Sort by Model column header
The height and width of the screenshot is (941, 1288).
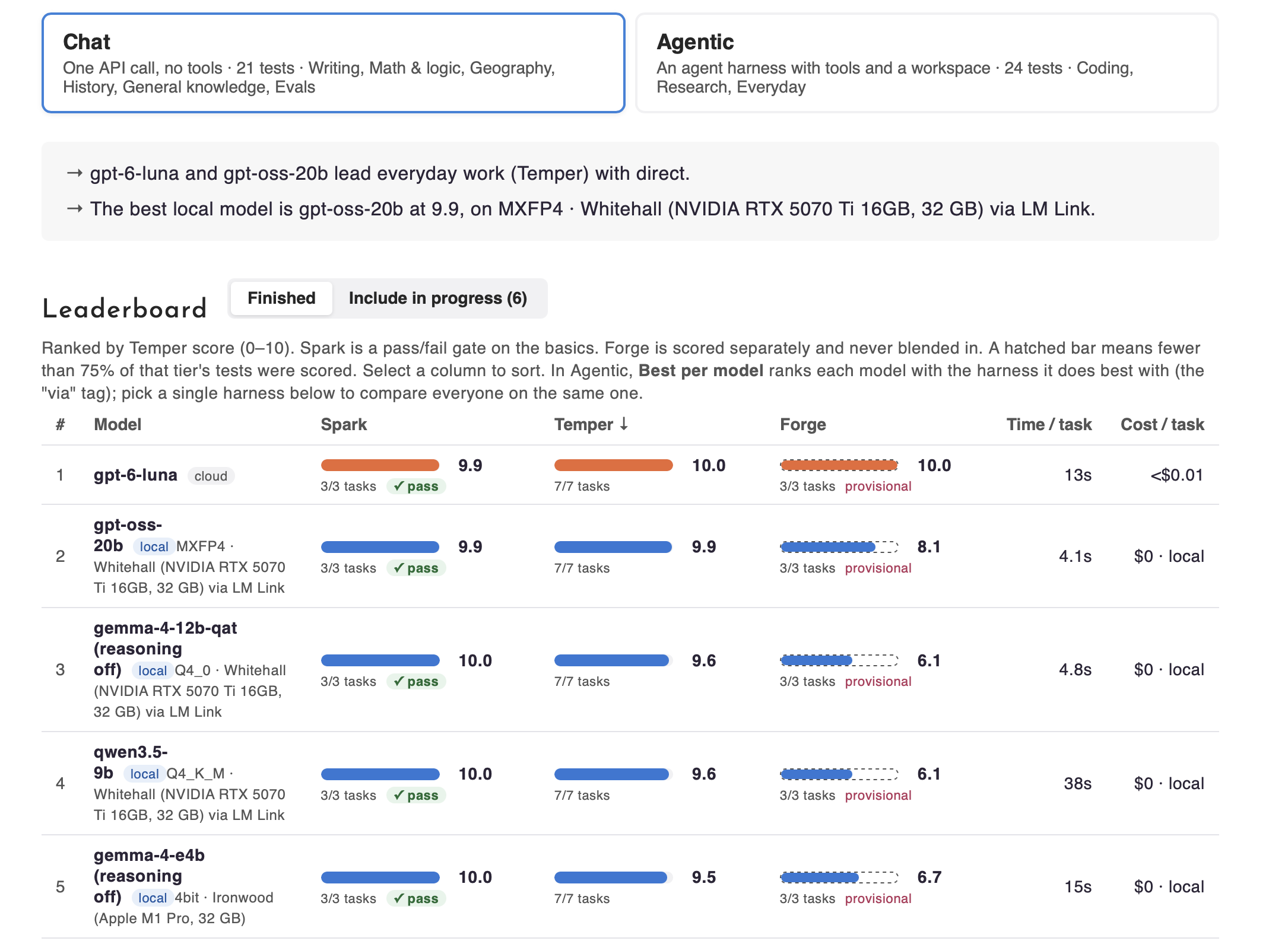point(118,425)
